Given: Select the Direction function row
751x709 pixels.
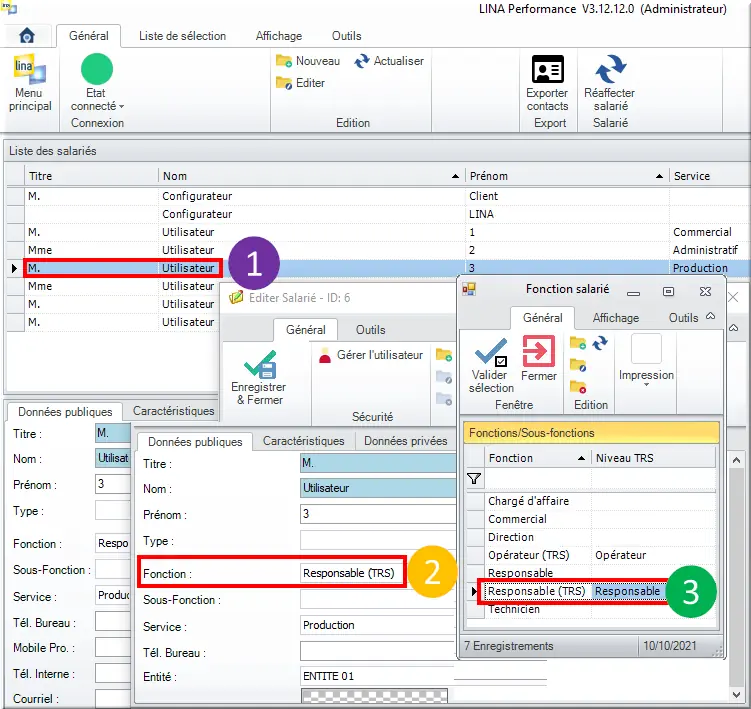Looking at the screenshot, I should pos(591,537).
